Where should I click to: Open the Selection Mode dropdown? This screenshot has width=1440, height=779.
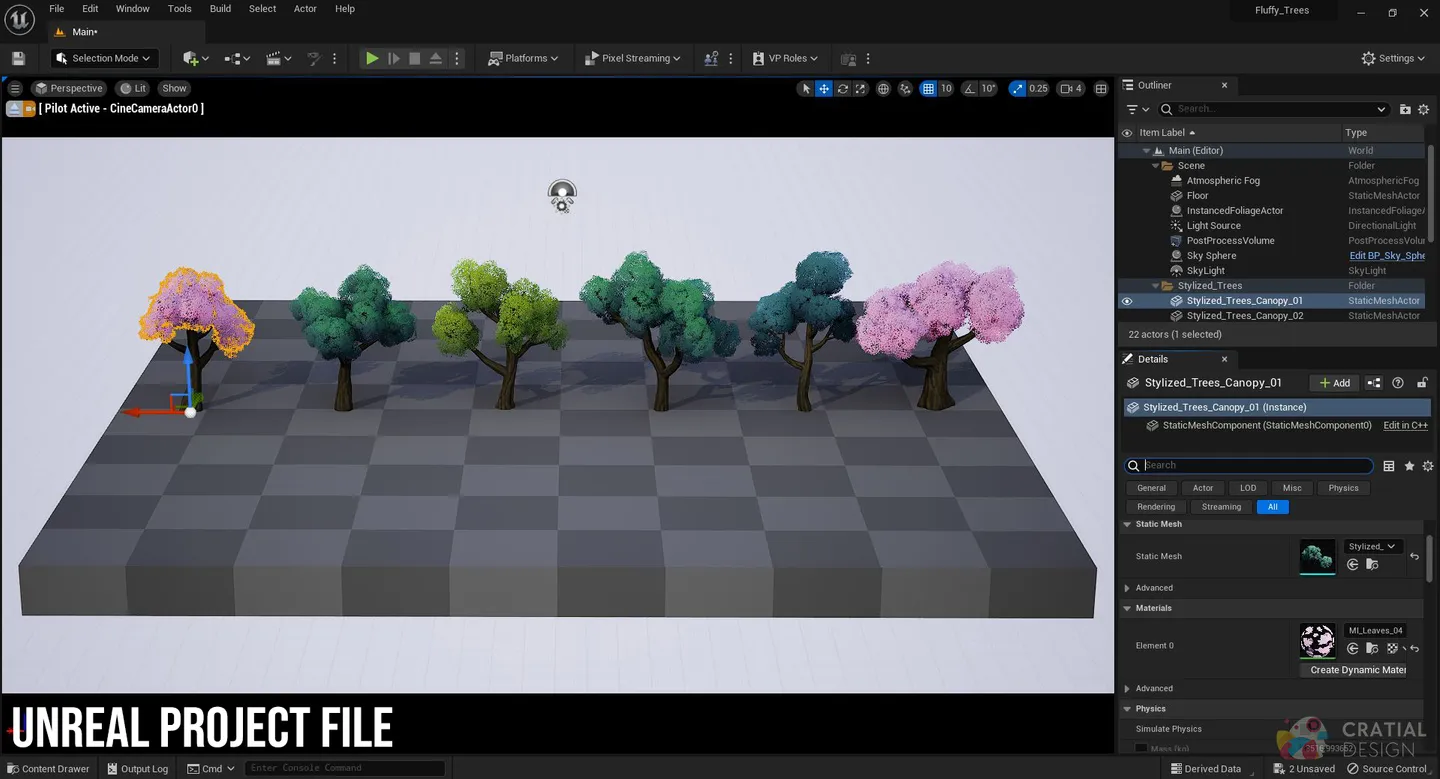click(104, 58)
